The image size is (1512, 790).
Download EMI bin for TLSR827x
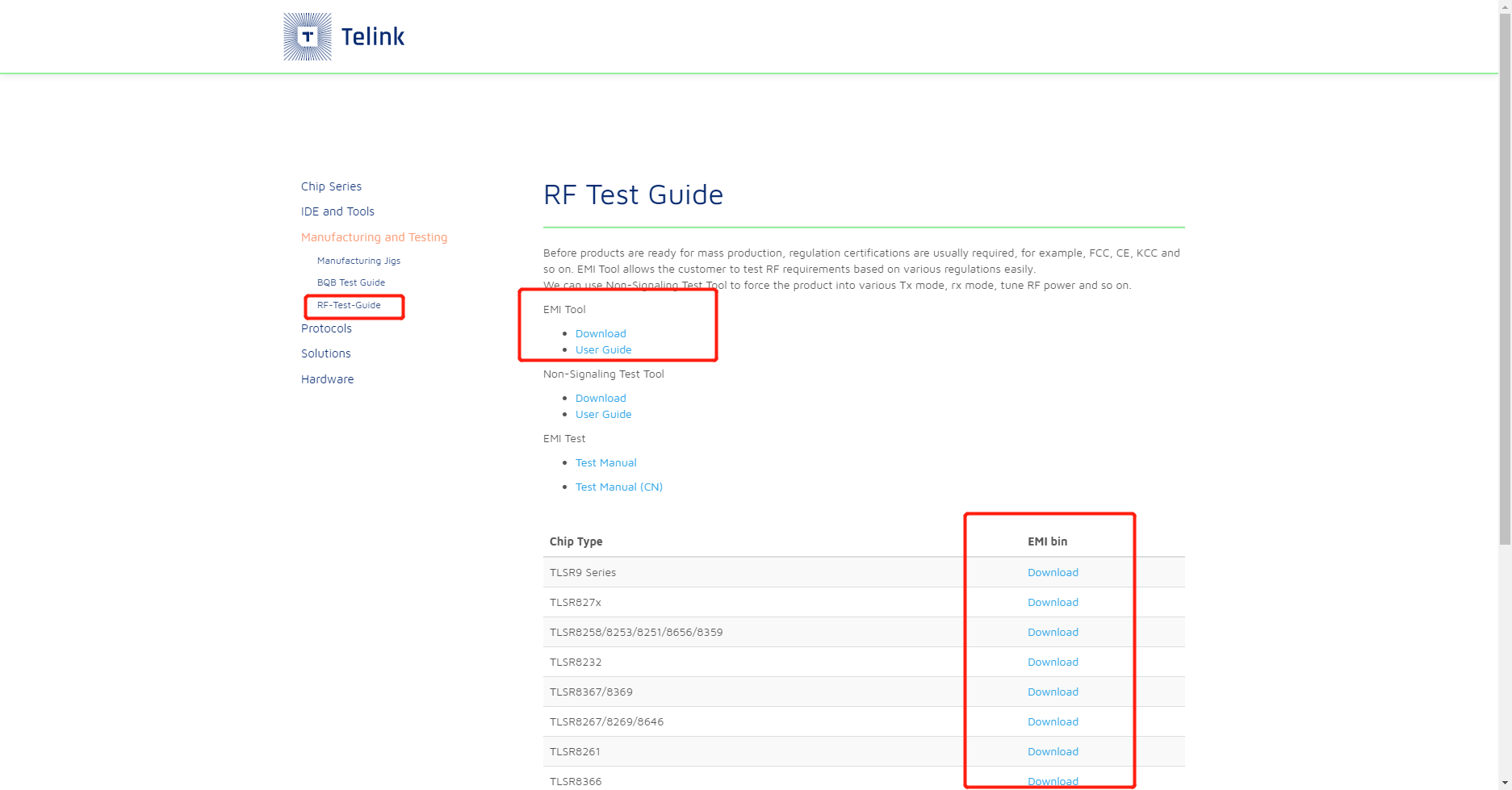tap(1053, 602)
